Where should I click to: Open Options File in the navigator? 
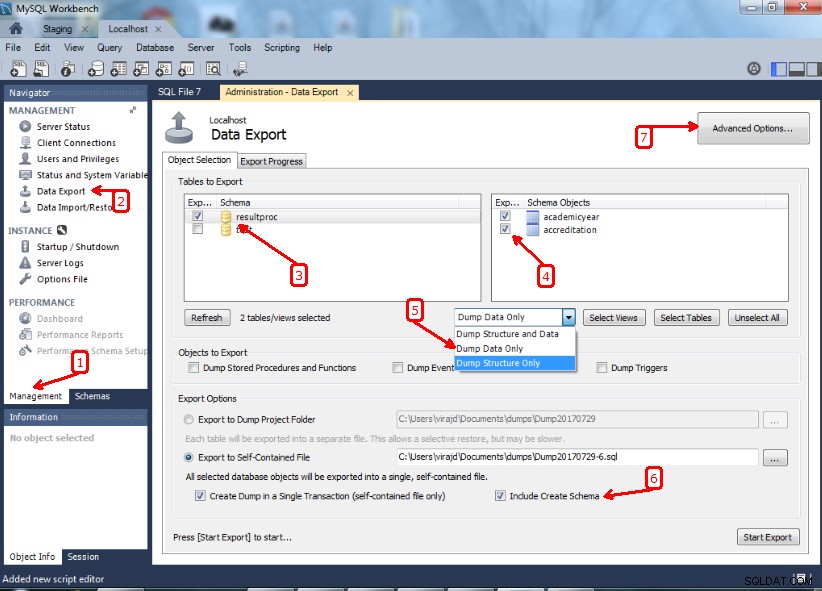point(62,280)
